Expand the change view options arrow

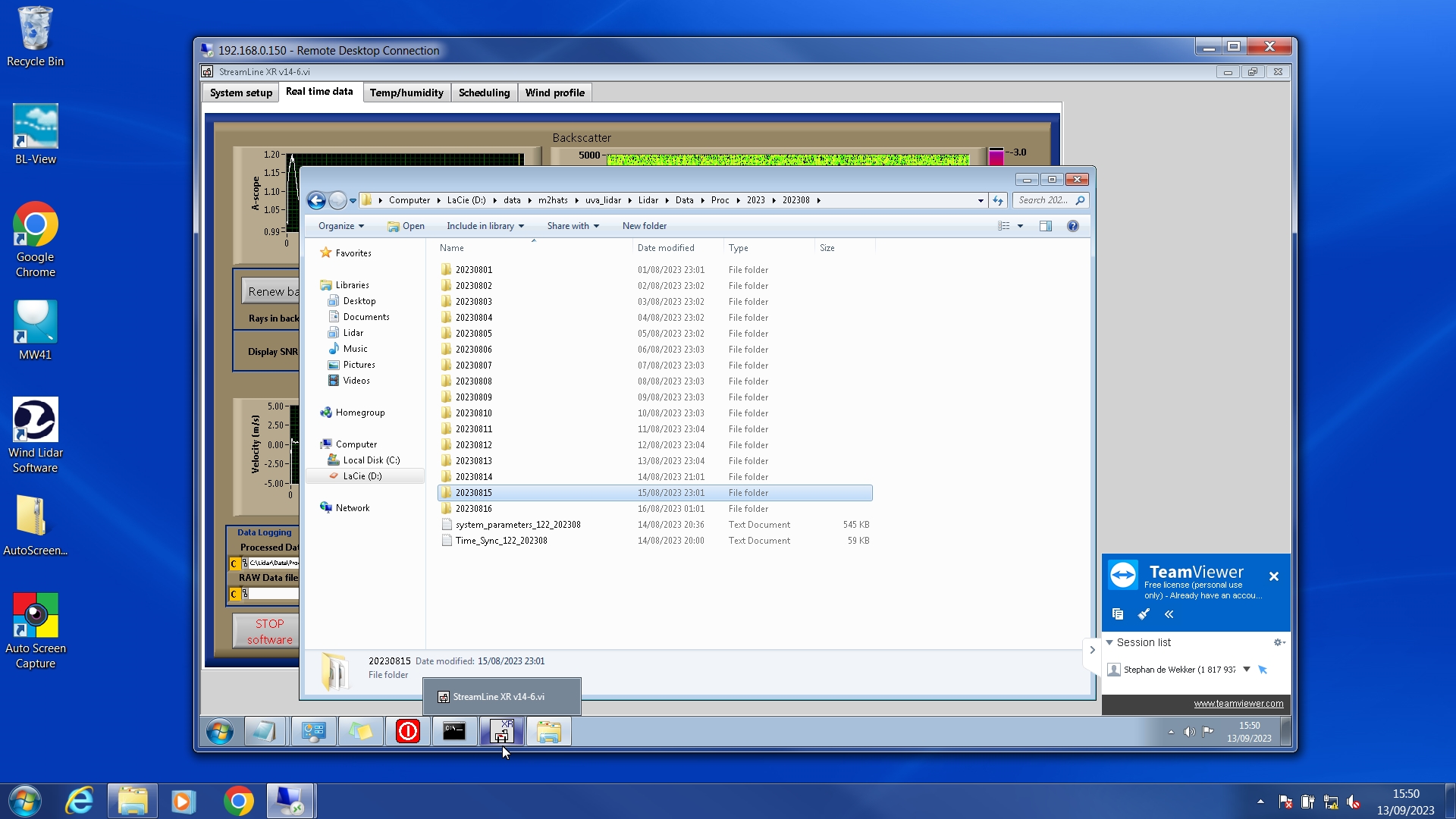click(x=1020, y=226)
